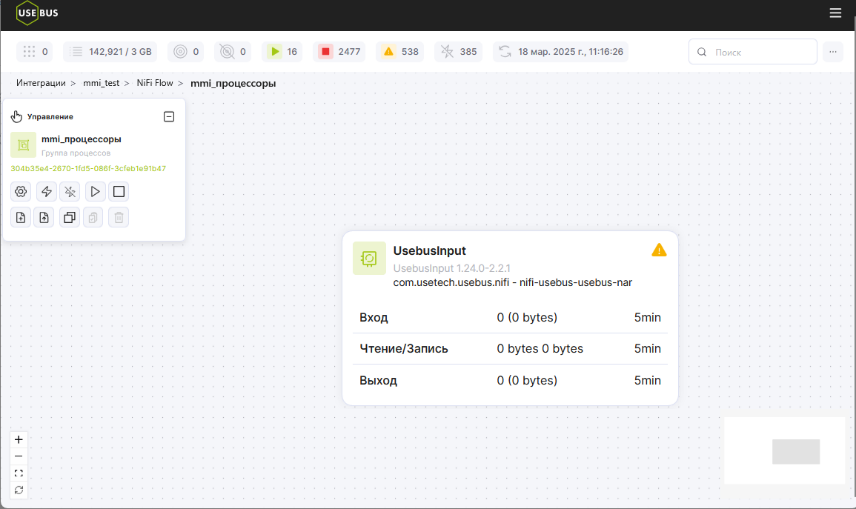
Task: Stop the process group with square button
Action: tap(118, 192)
